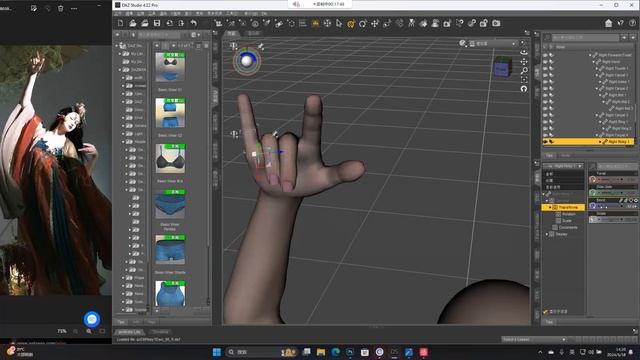
Task: Select Right Ring 2 in the Scene tree
Action: (621, 128)
